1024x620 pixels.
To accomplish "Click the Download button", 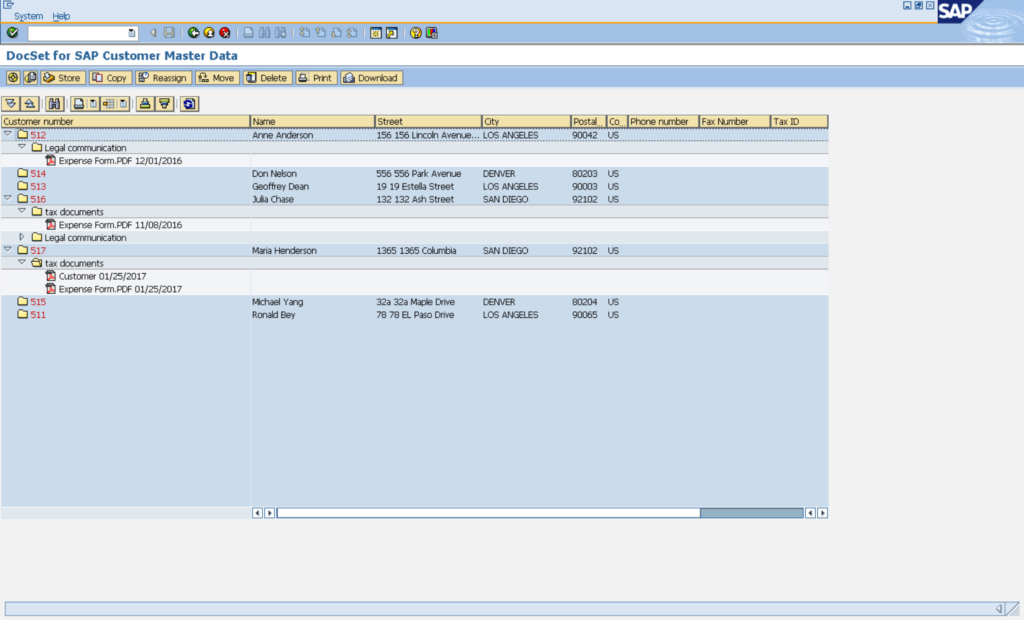I will pyautogui.click(x=370, y=78).
